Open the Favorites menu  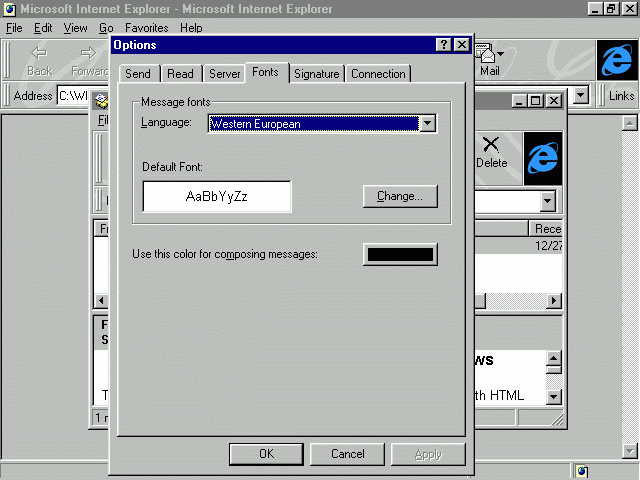tap(147, 28)
